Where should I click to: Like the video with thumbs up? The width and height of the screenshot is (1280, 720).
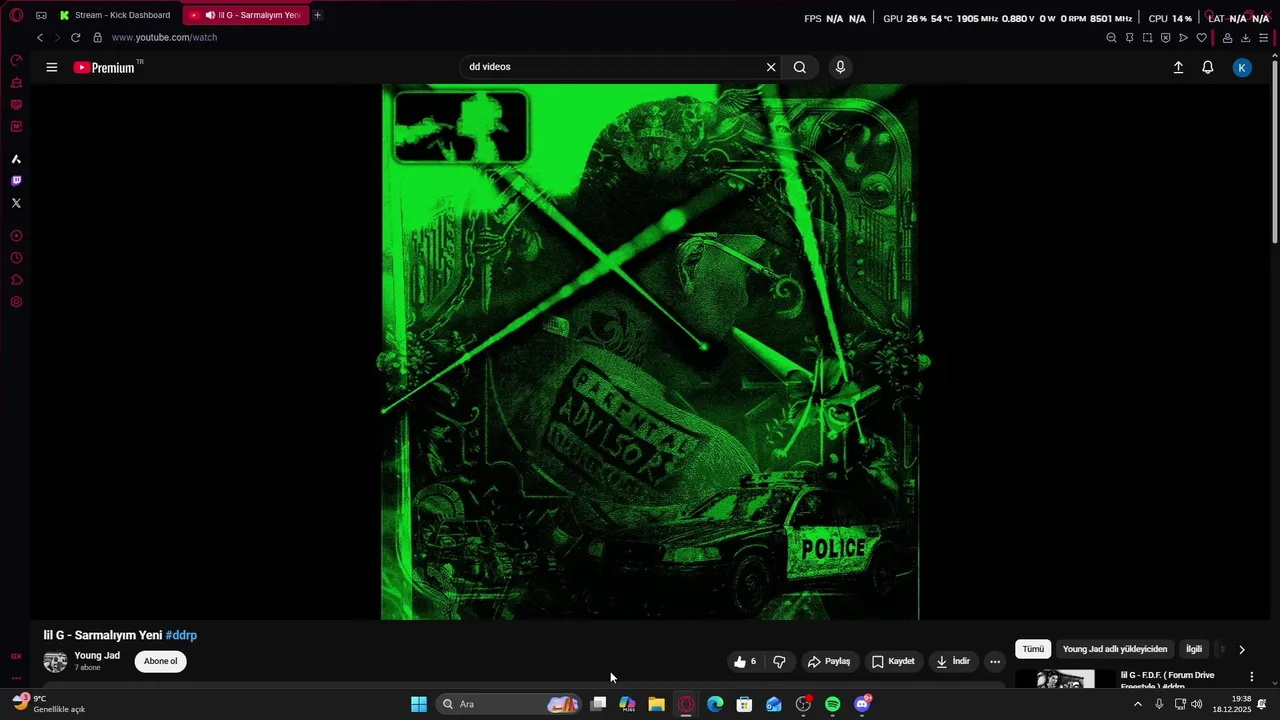point(745,661)
